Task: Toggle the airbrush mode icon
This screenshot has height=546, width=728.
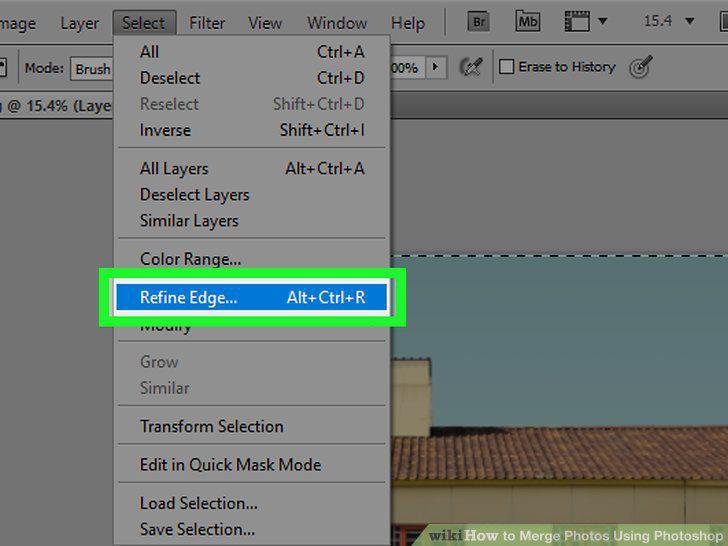Action: [471, 67]
